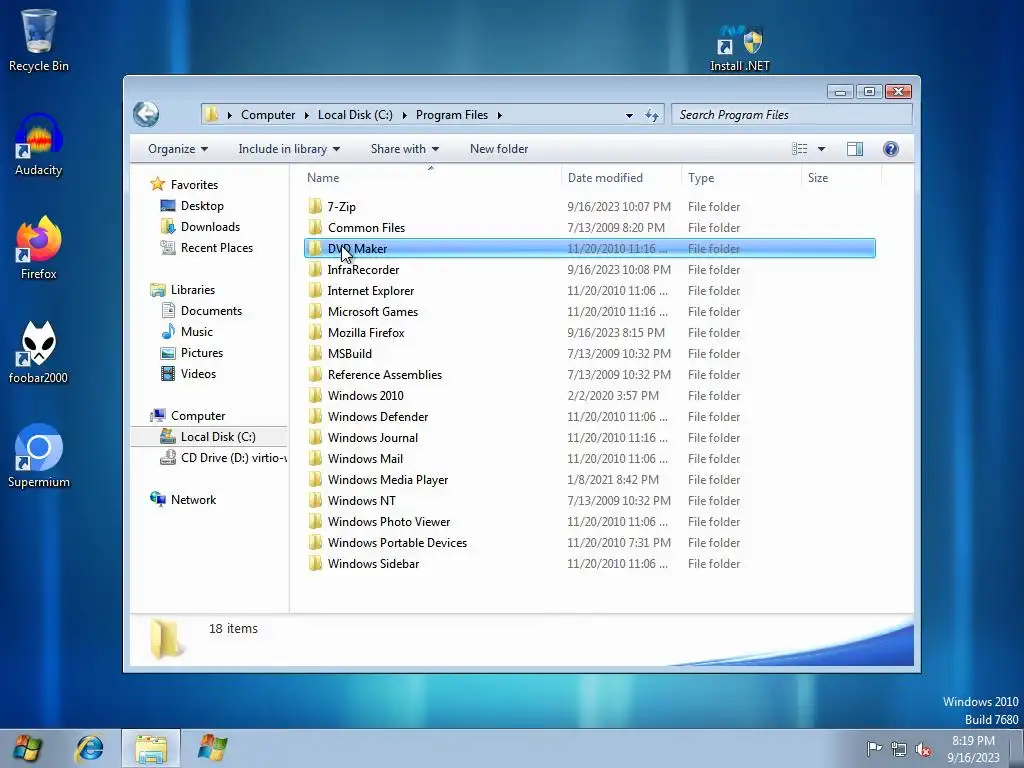Viewport: 1024px width, 768px height.
Task: Click the New folder button
Action: coord(499,149)
